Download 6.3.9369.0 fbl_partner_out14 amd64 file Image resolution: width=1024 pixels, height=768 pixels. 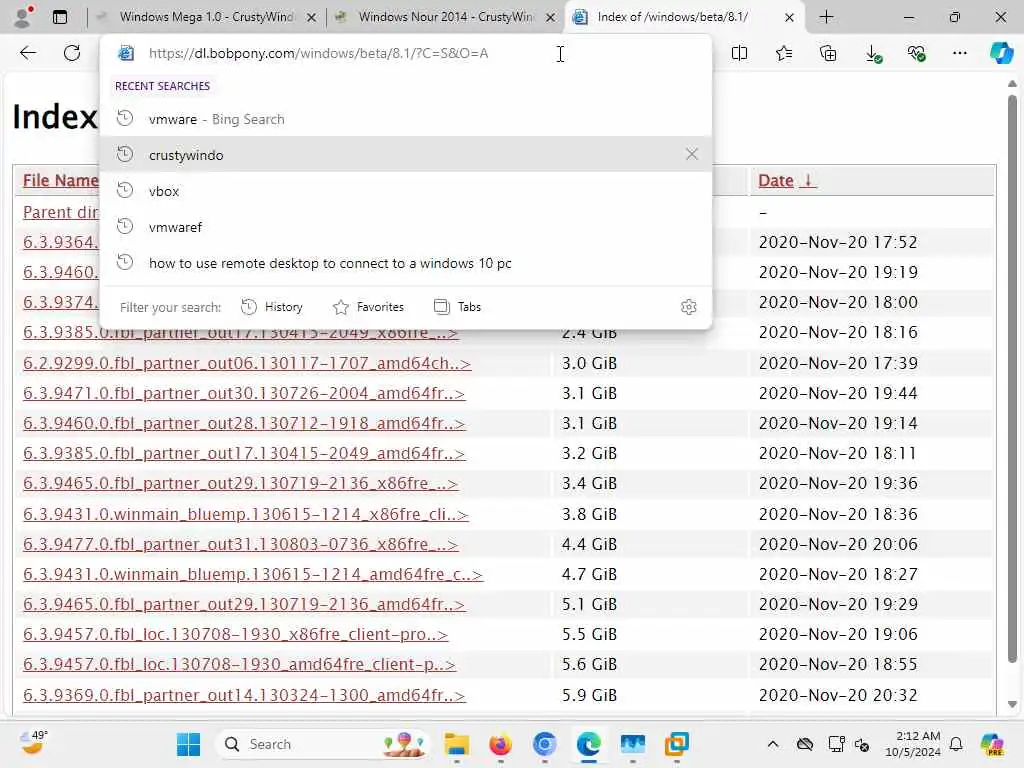click(244, 696)
